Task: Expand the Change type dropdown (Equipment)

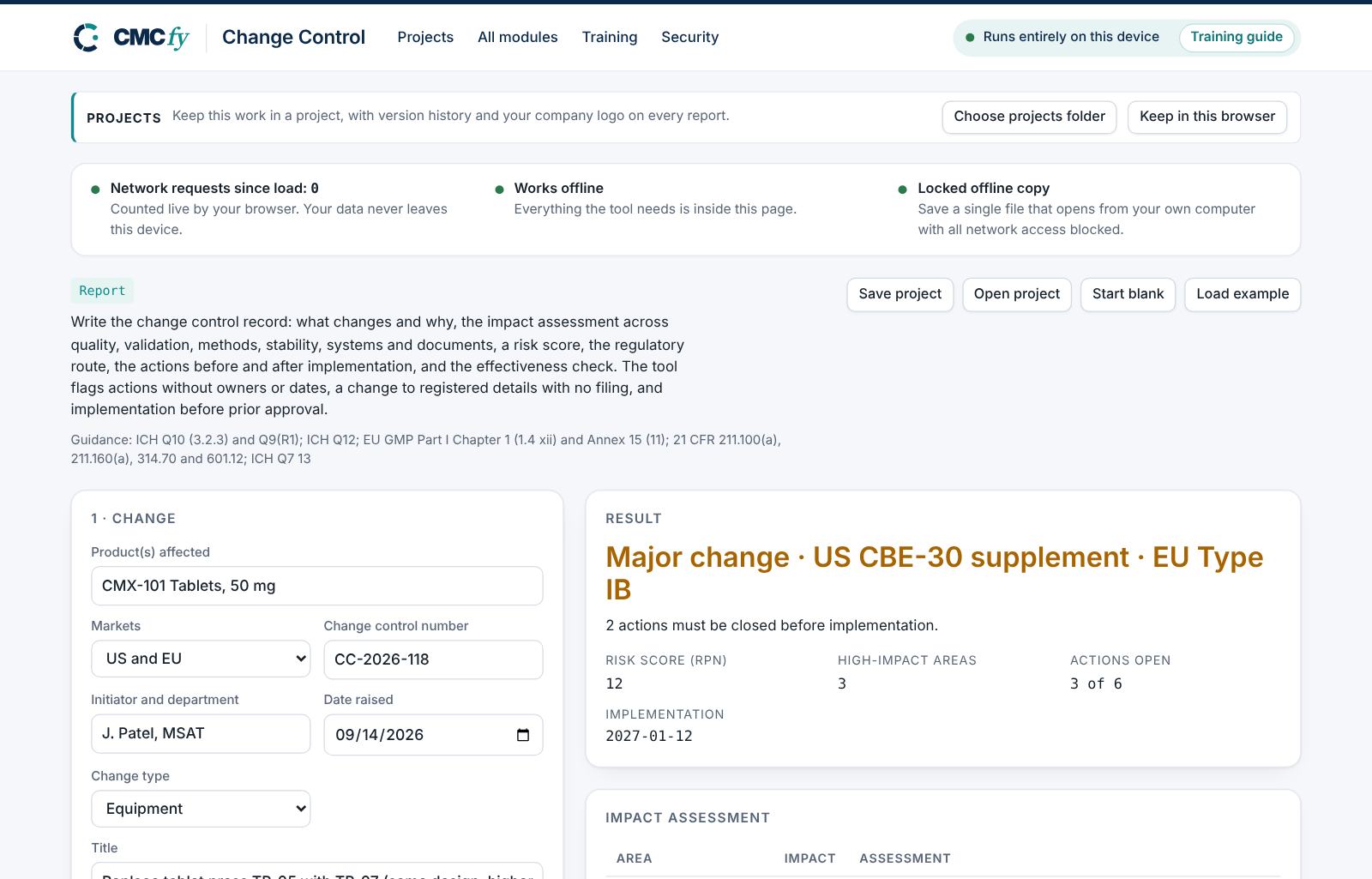Action: pos(201,809)
